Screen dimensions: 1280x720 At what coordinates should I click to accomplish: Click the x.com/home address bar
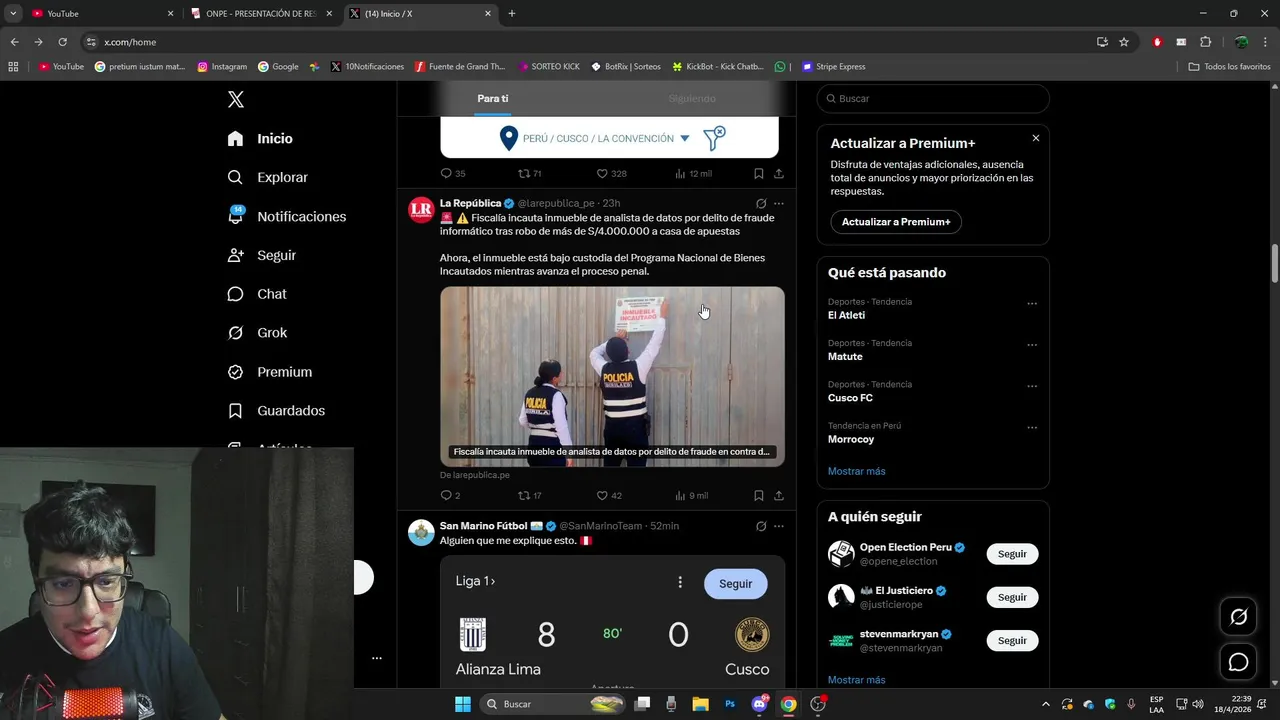pyautogui.click(x=590, y=42)
